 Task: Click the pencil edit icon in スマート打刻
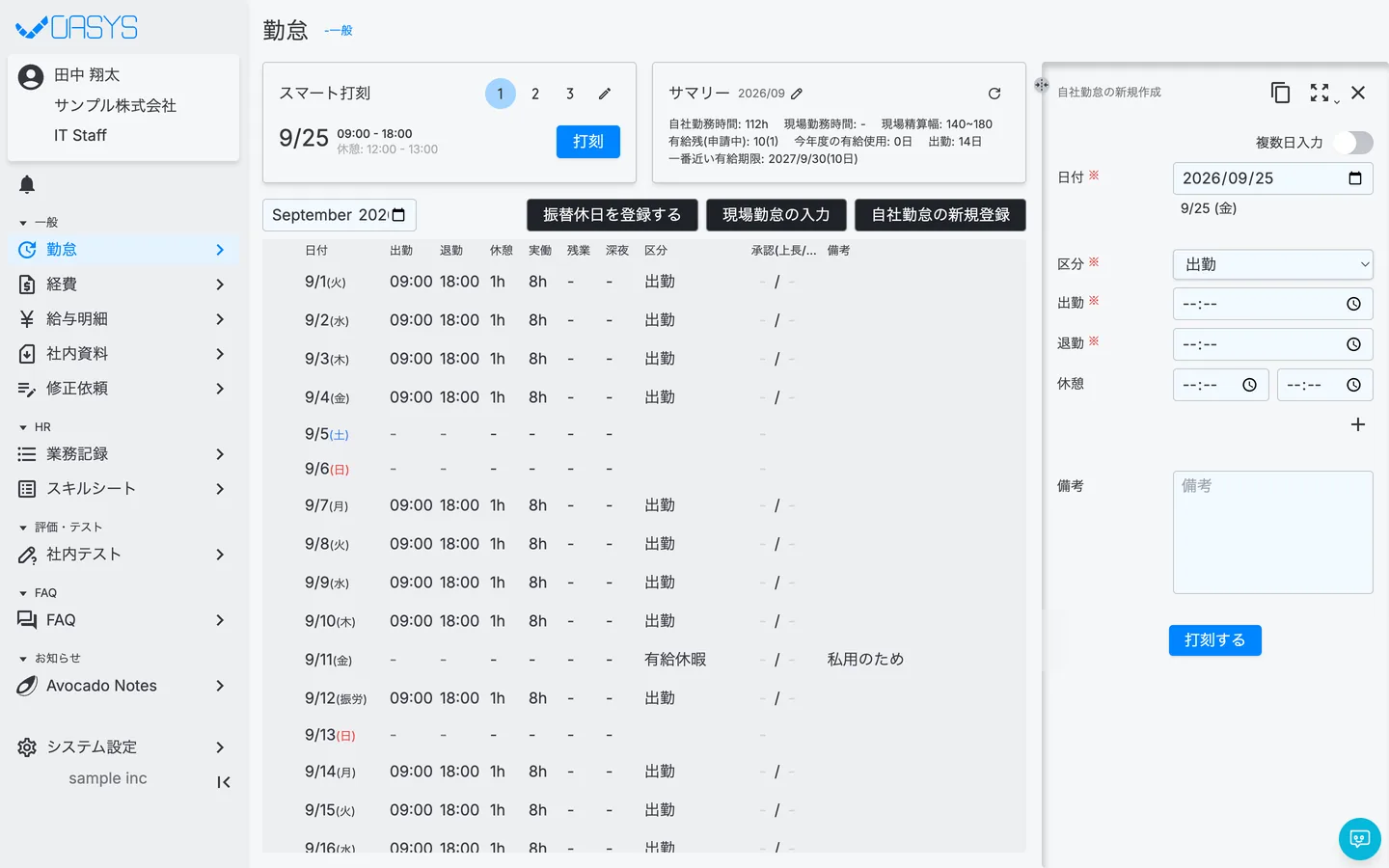click(x=605, y=94)
